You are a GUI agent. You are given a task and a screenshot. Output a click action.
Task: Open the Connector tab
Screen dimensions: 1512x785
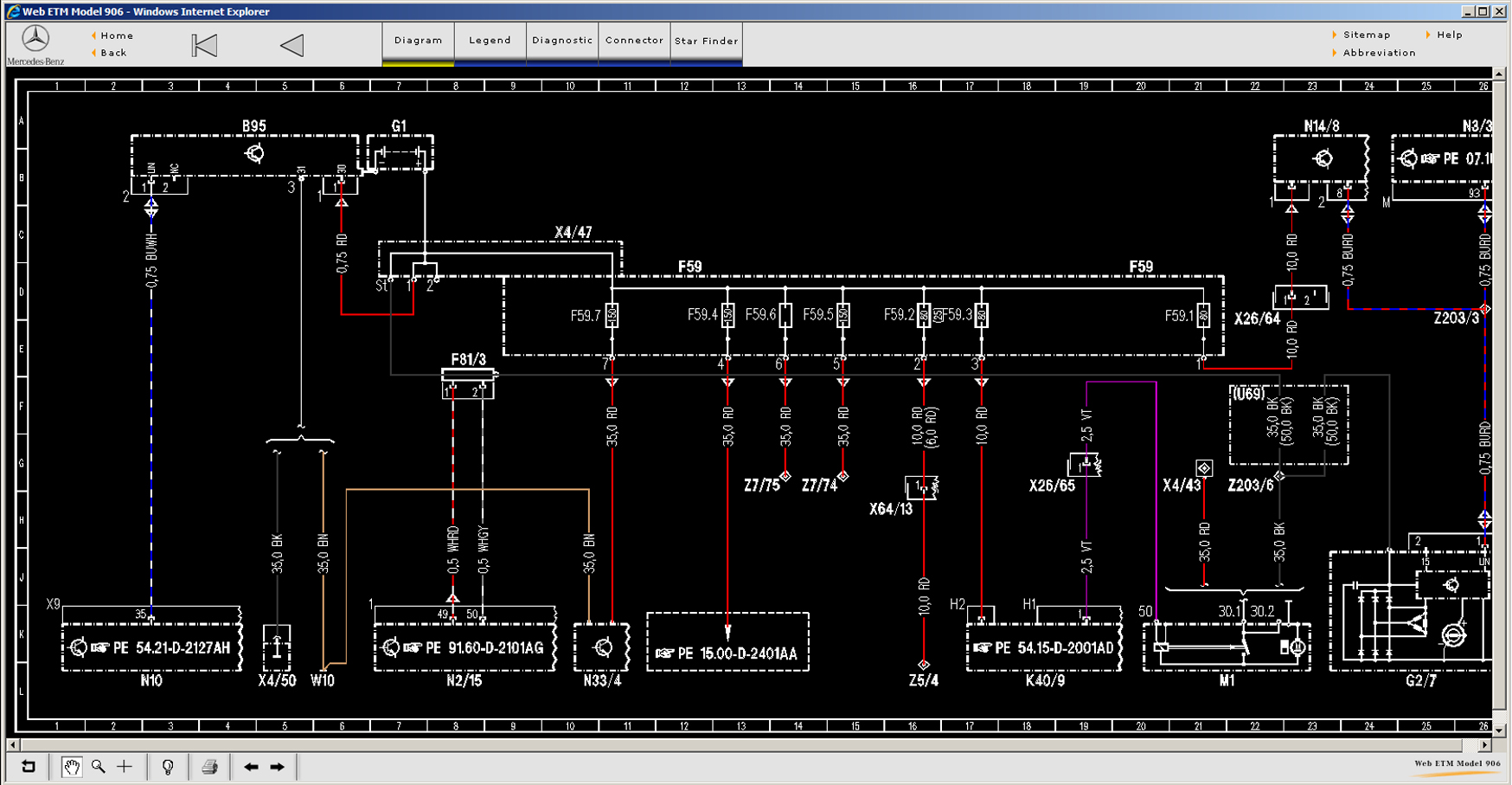click(634, 41)
